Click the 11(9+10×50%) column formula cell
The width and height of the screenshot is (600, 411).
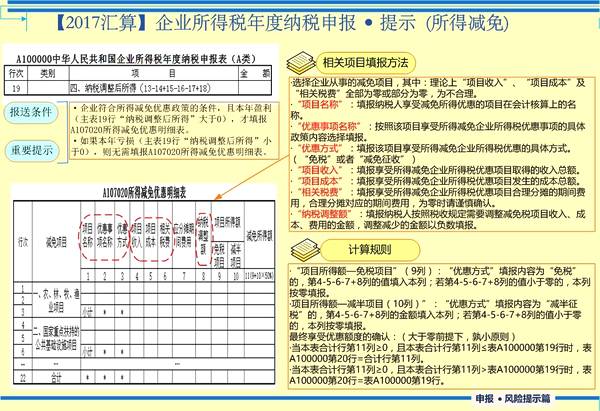259,276
